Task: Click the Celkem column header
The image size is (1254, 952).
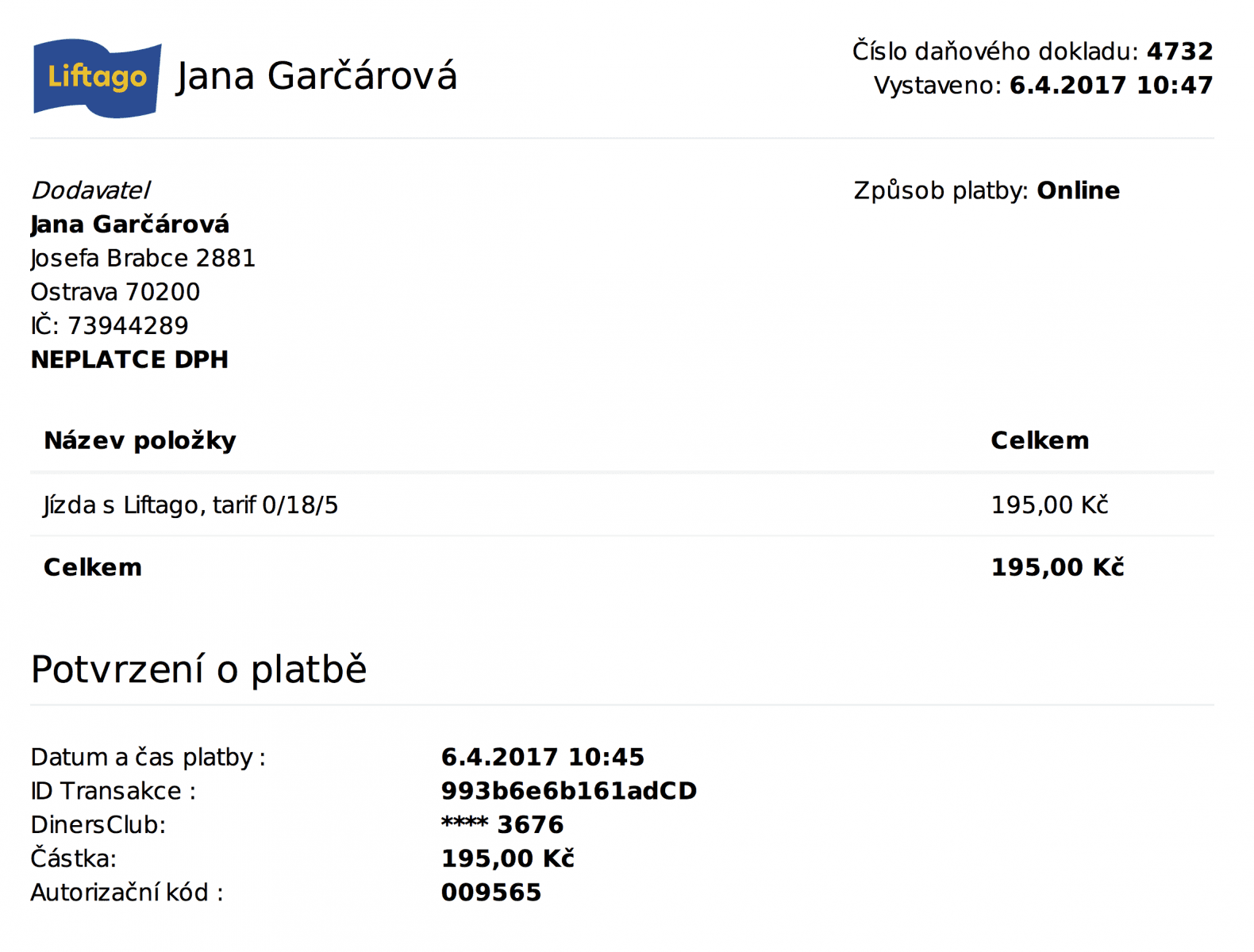Action: [1040, 441]
